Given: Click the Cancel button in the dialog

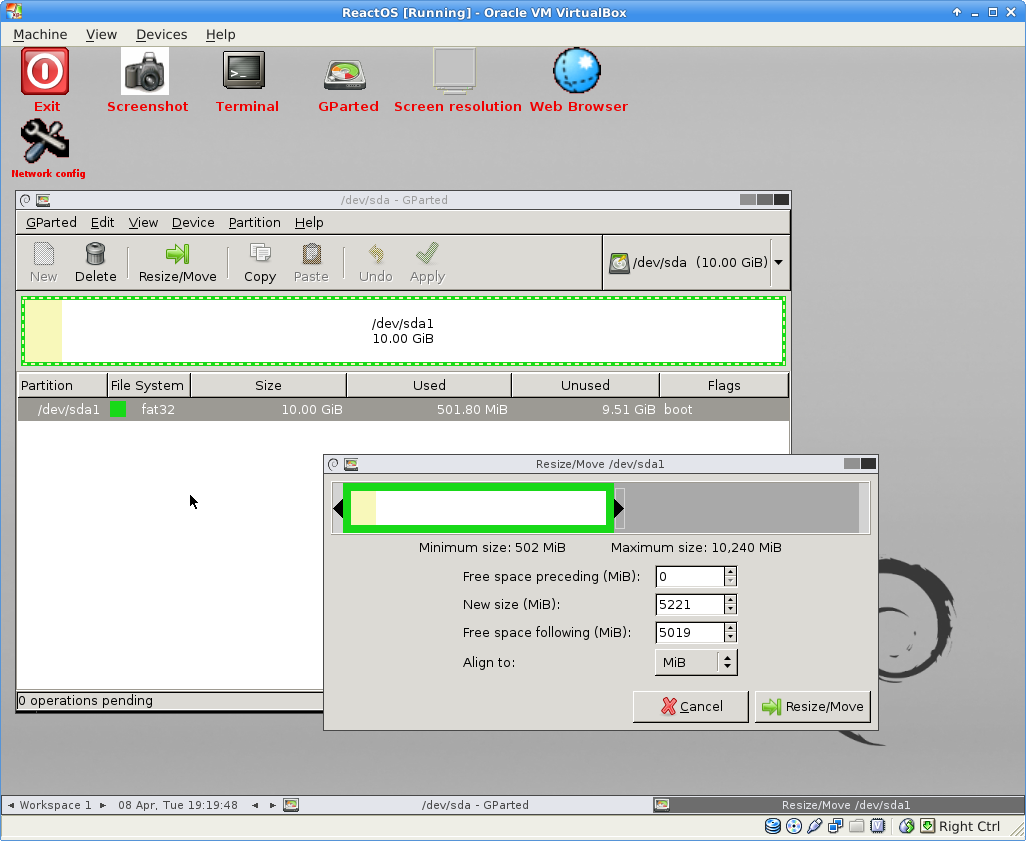Looking at the screenshot, I should pyautogui.click(x=691, y=706).
